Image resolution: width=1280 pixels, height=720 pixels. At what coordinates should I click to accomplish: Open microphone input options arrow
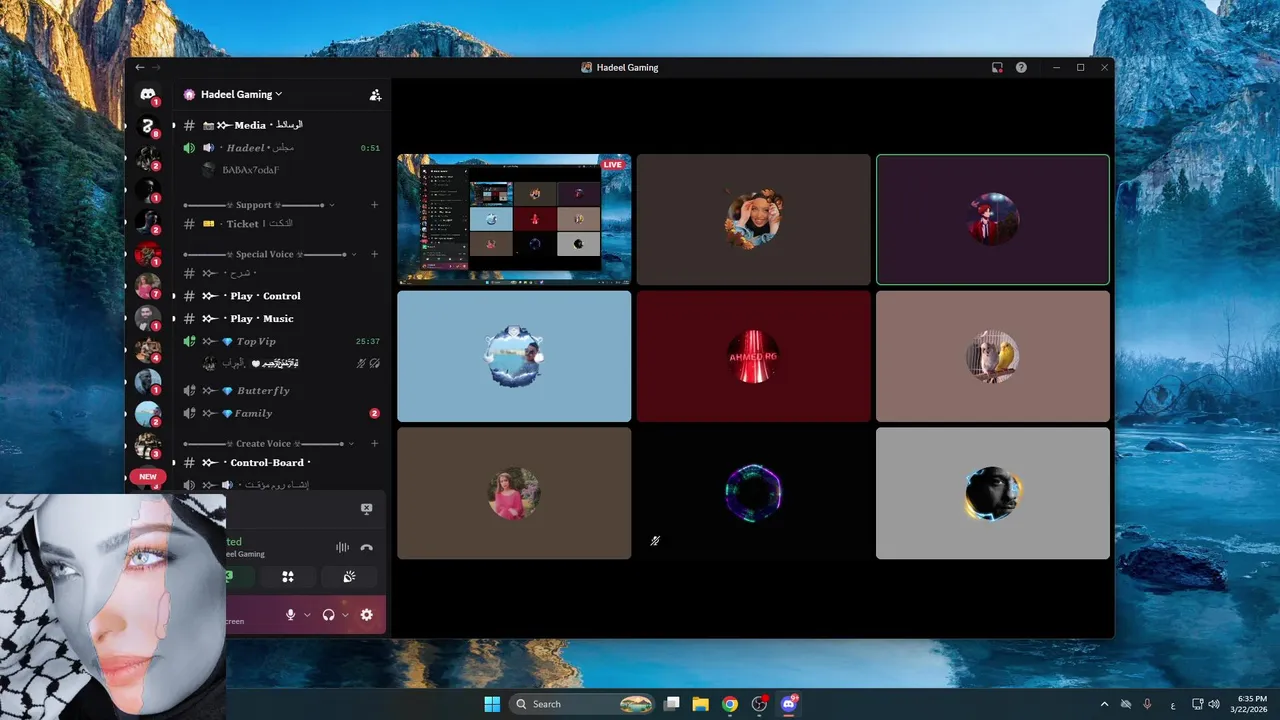(x=307, y=615)
